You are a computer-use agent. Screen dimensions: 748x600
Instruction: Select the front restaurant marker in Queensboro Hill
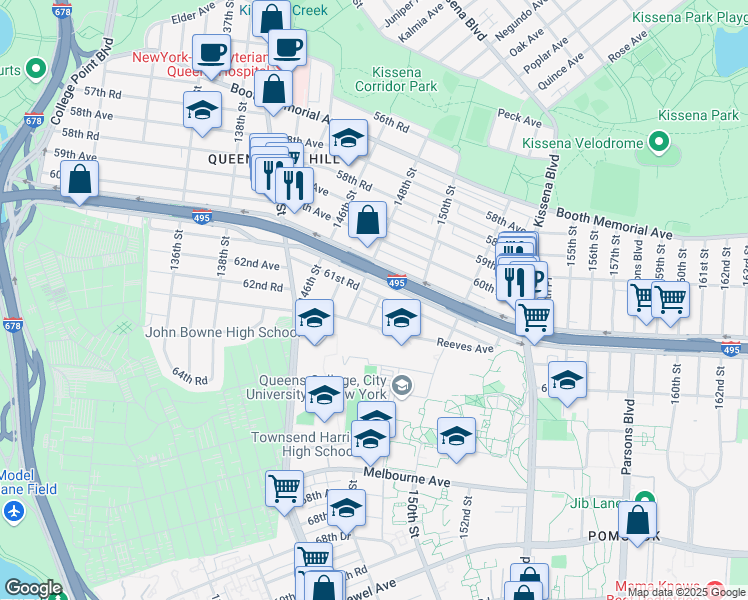[x=294, y=189]
